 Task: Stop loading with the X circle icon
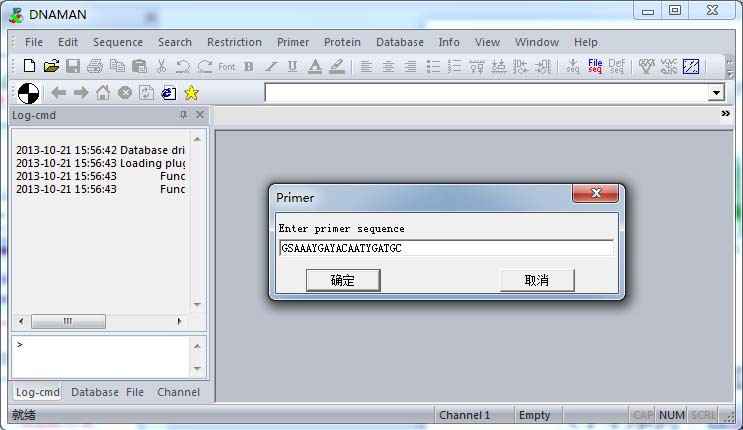click(x=125, y=92)
